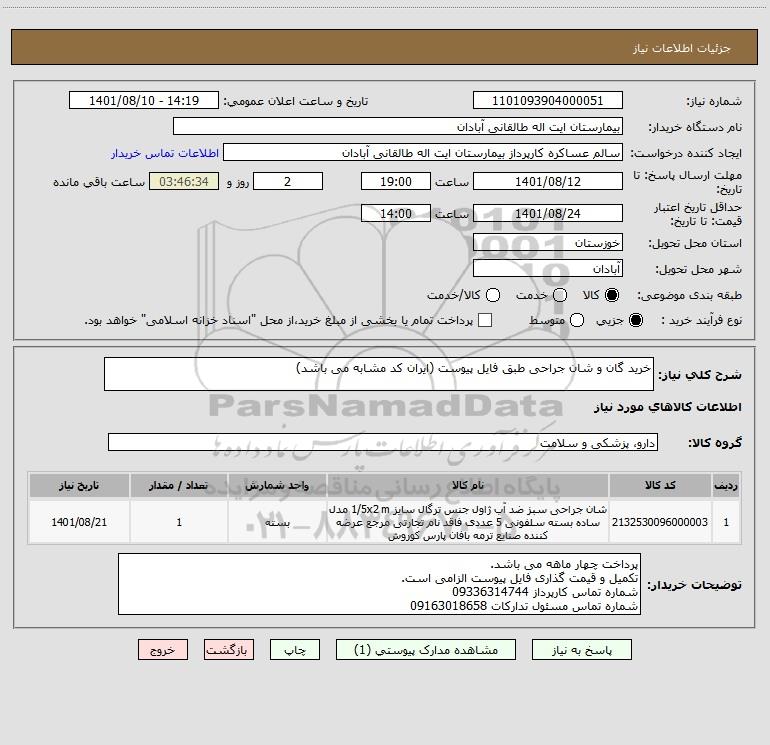Click the deadline time field 19:00
Viewport: 770px width, 745px height.
click(x=396, y=181)
